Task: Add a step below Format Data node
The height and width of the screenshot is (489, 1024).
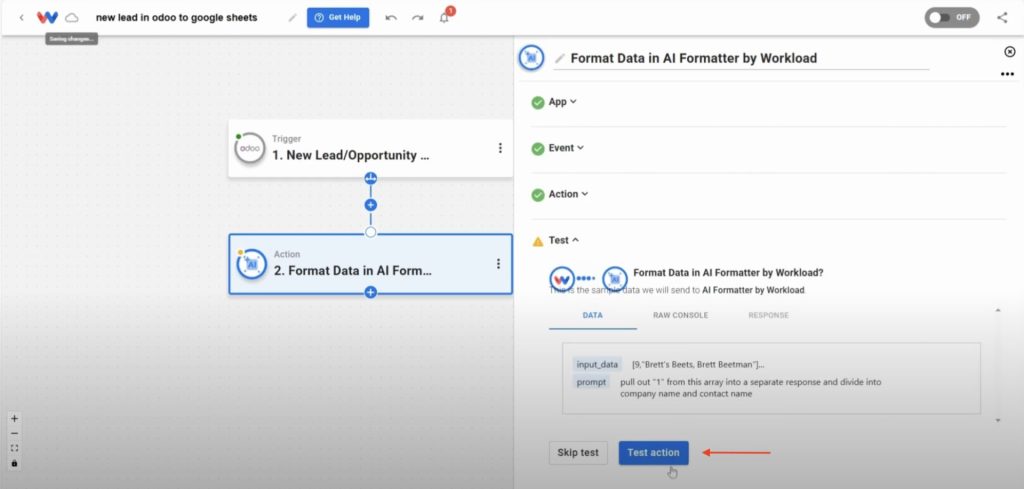Action: (x=370, y=292)
